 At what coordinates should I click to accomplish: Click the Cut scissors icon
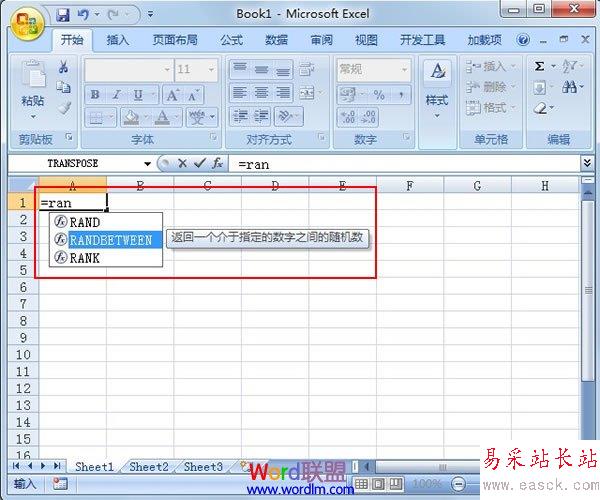(64, 67)
